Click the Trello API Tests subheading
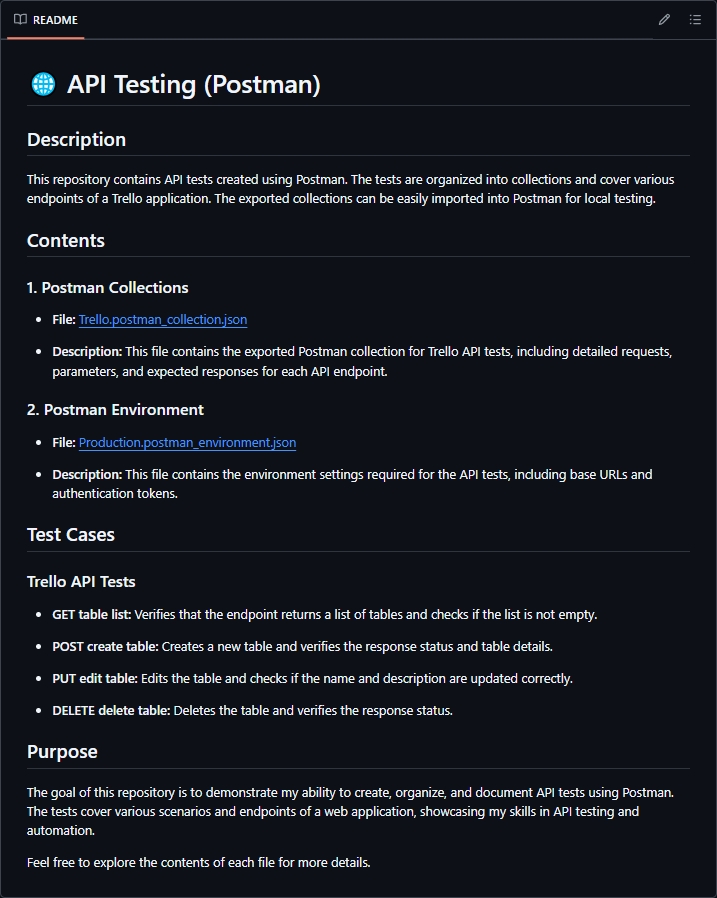The image size is (717, 898). (81, 582)
